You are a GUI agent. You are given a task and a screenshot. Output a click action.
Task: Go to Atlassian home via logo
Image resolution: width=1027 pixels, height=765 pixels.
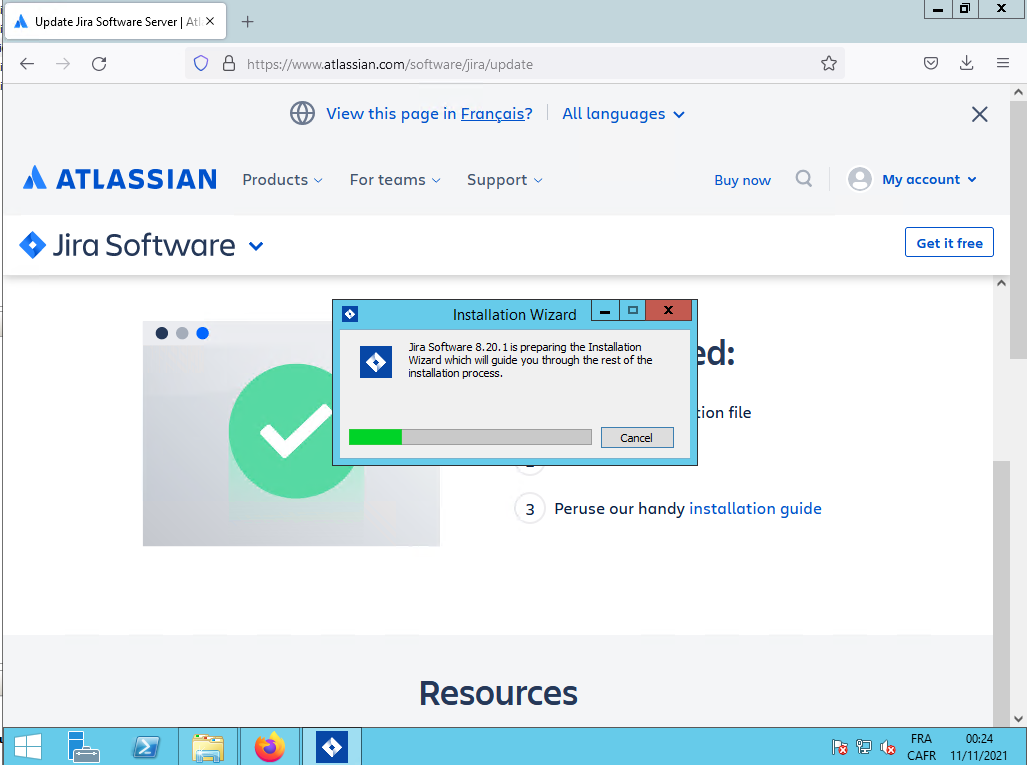pos(120,179)
